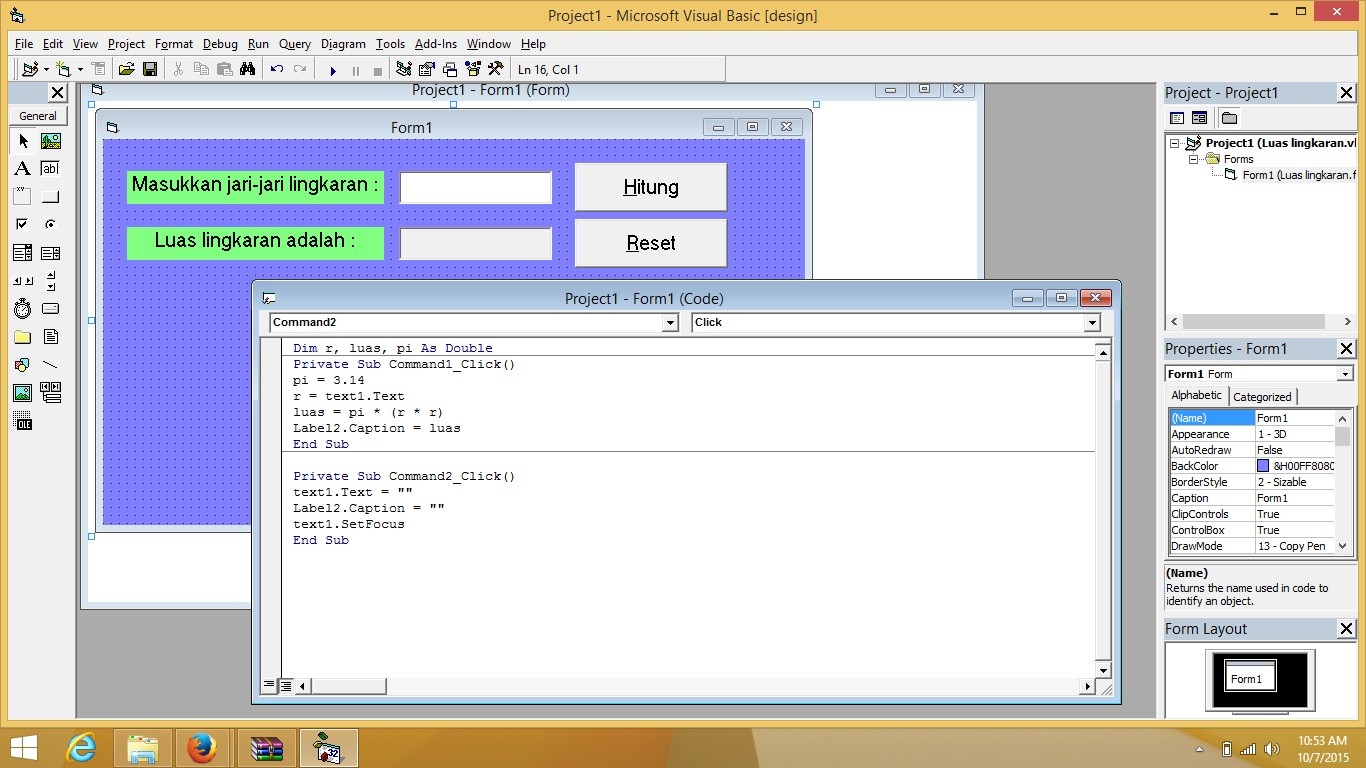1366x768 pixels.
Task: Click View Object in Project panel
Action: (1199, 118)
